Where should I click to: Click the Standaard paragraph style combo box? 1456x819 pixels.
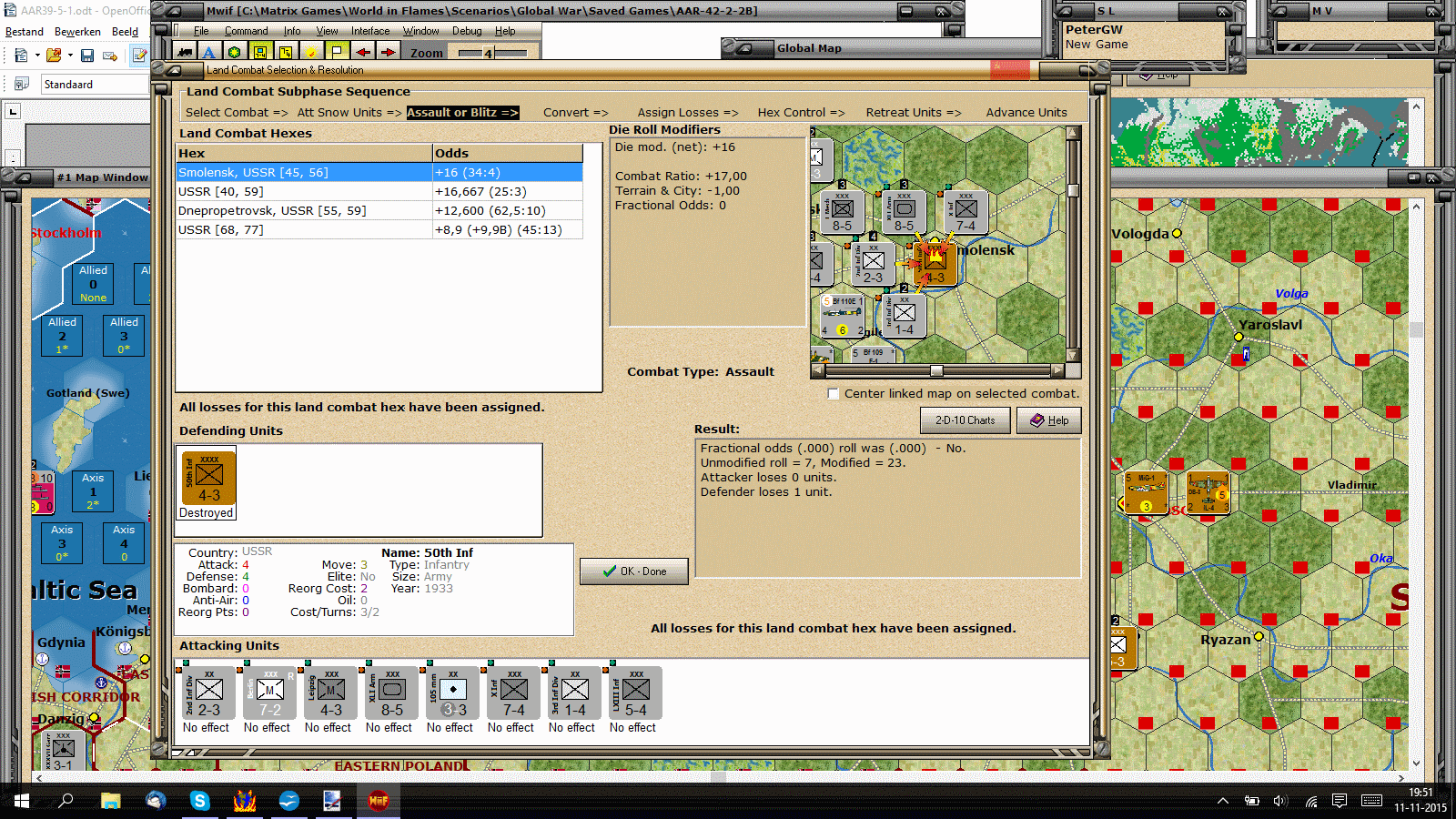click(x=95, y=84)
